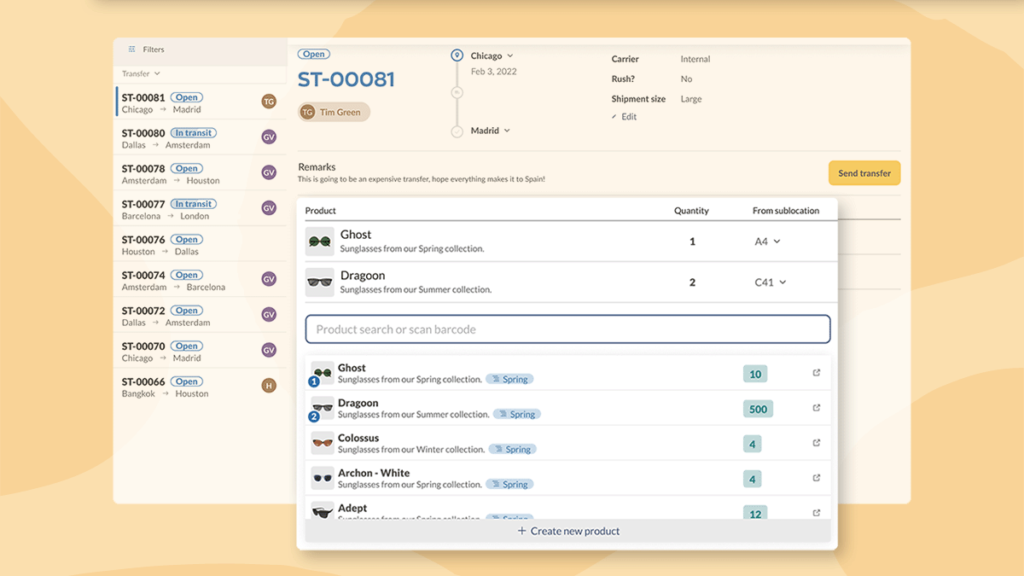This screenshot has width=1024, height=576.
Task: Click the Tim Green assignee chip
Action: click(334, 112)
